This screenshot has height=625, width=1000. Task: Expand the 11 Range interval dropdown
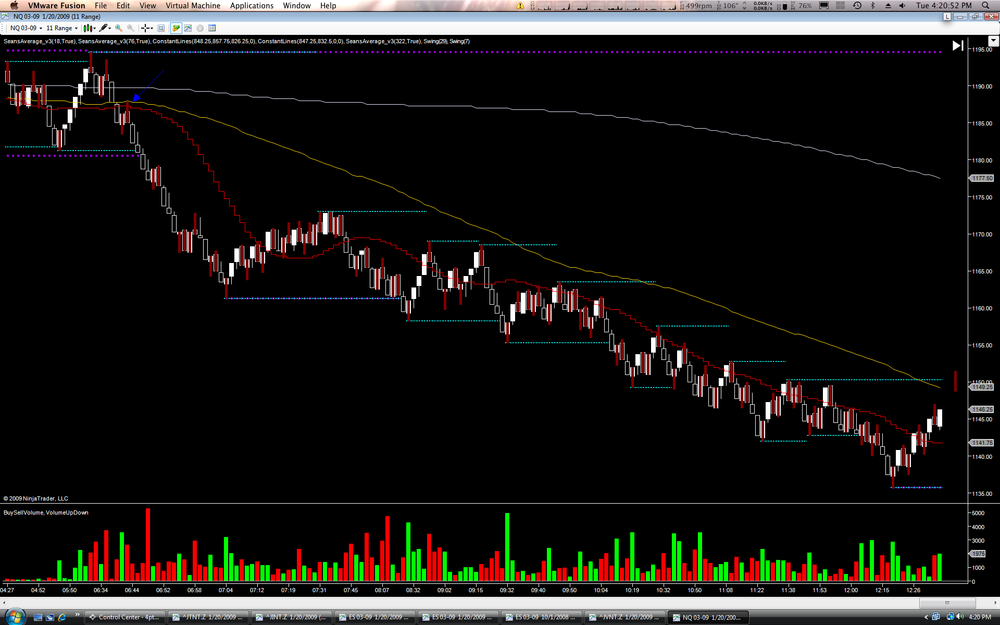click(x=76, y=28)
